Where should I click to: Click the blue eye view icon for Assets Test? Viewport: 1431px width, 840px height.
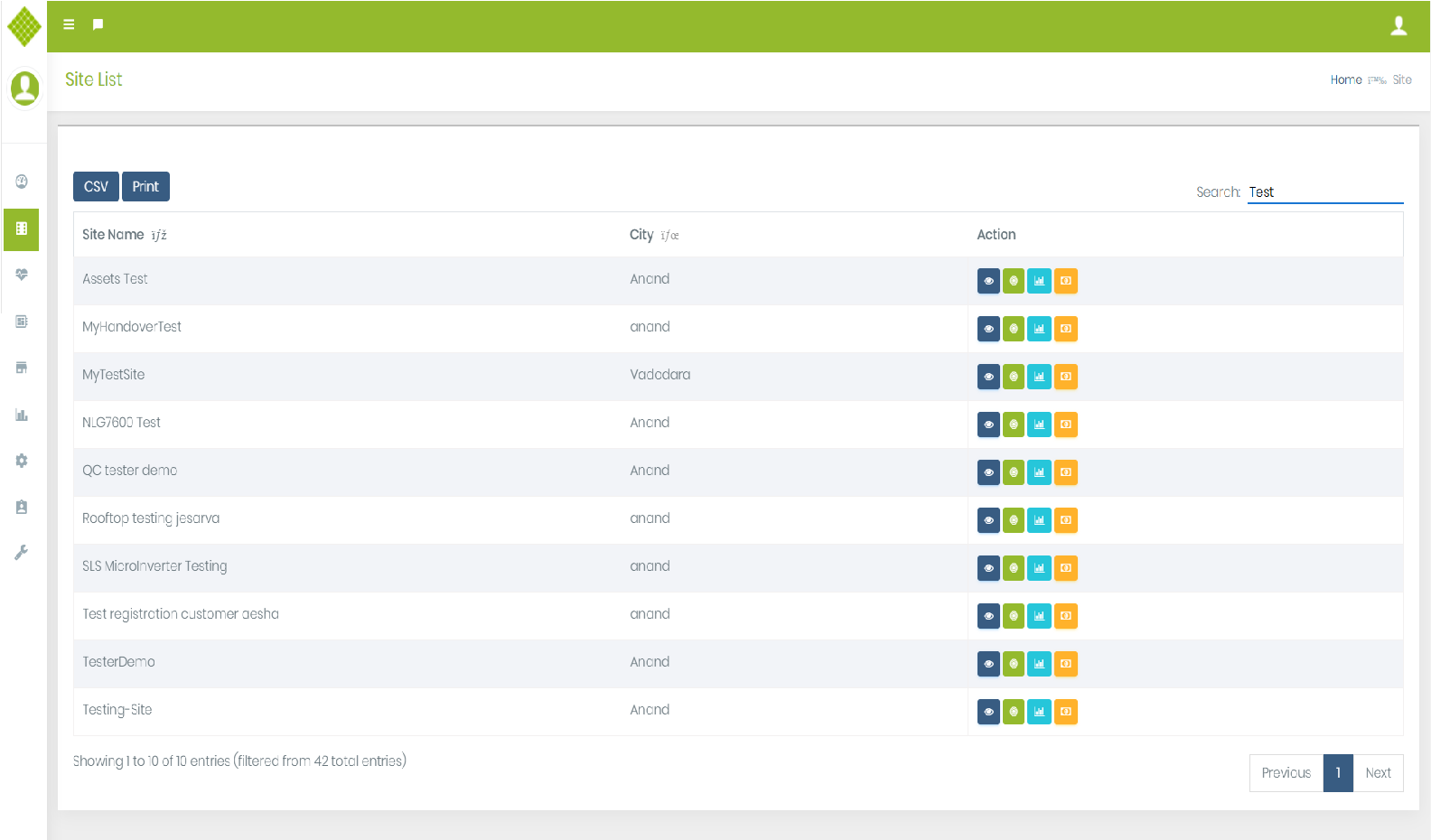pyautogui.click(x=988, y=281)
